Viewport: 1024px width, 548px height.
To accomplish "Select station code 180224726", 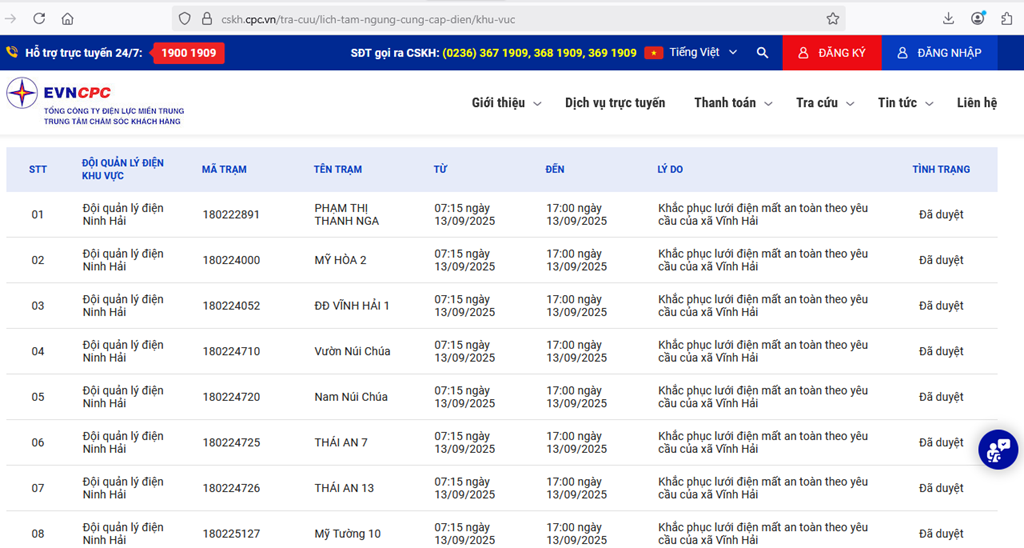I will pyautogui.click(x=231, y=488).
